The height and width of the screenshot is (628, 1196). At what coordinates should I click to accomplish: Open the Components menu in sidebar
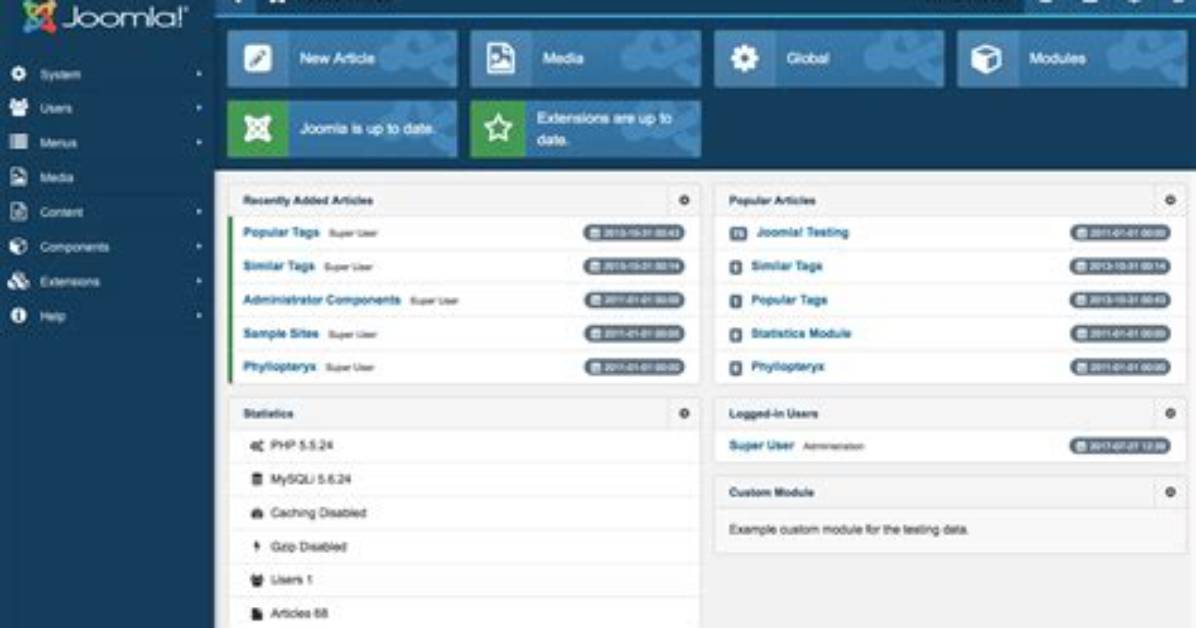(x=74, y=246)
